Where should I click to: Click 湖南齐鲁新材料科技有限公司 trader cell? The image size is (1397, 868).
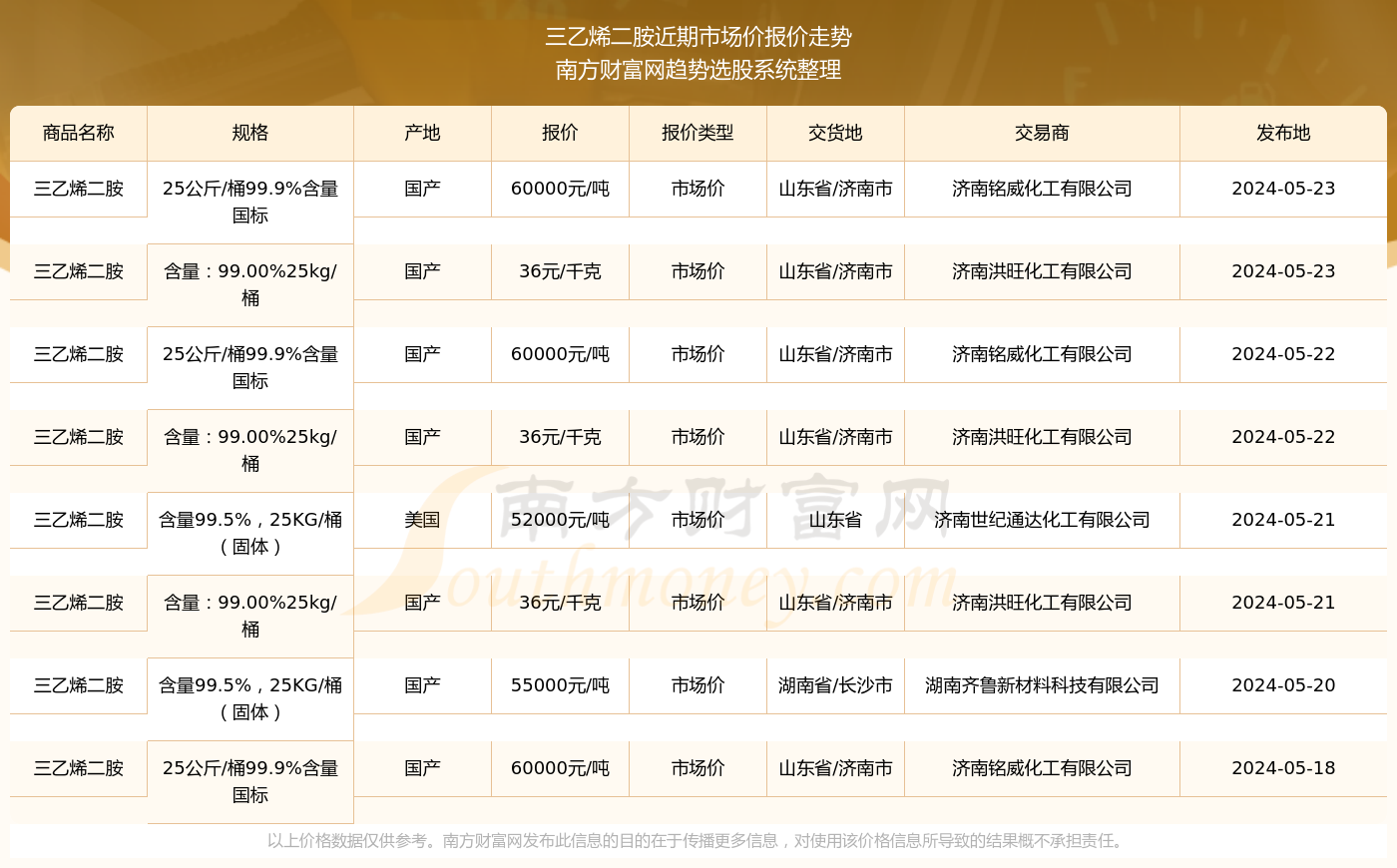tap(1042, 685)
